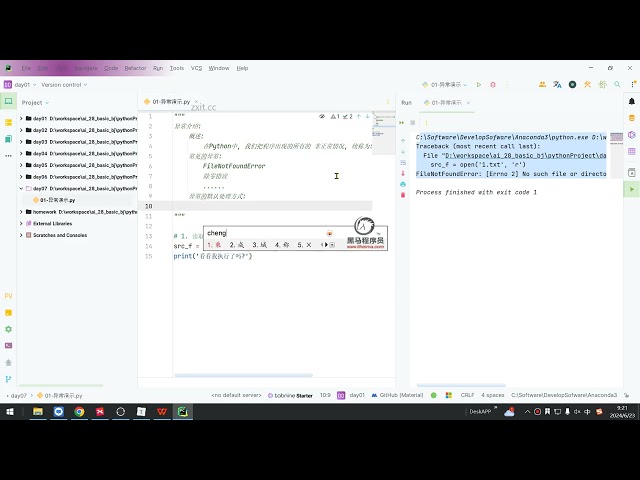Open the Tools menu
This screenshot has height=480, width=640.
tap(177, 68)
